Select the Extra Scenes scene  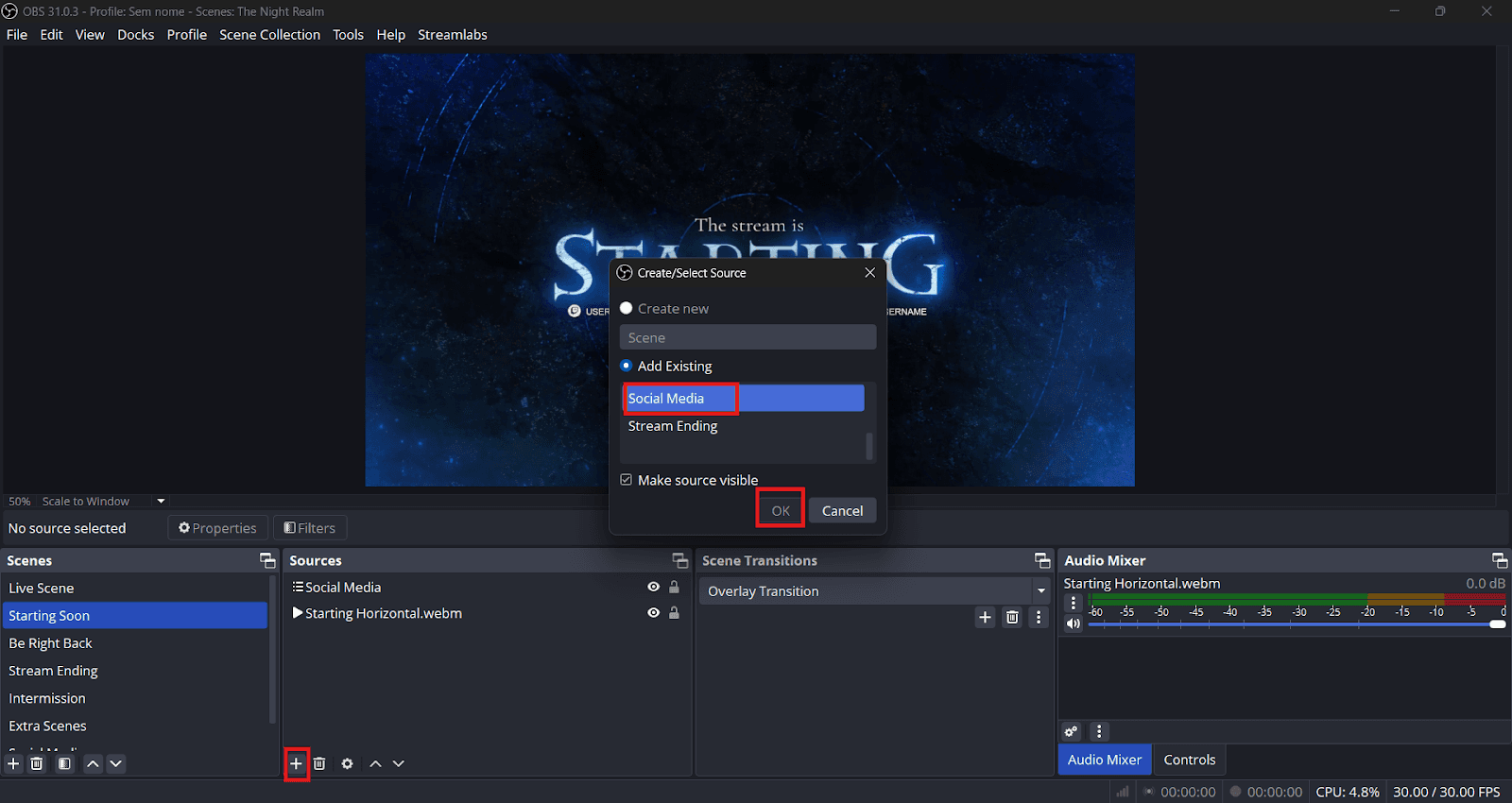coord(136,726)
